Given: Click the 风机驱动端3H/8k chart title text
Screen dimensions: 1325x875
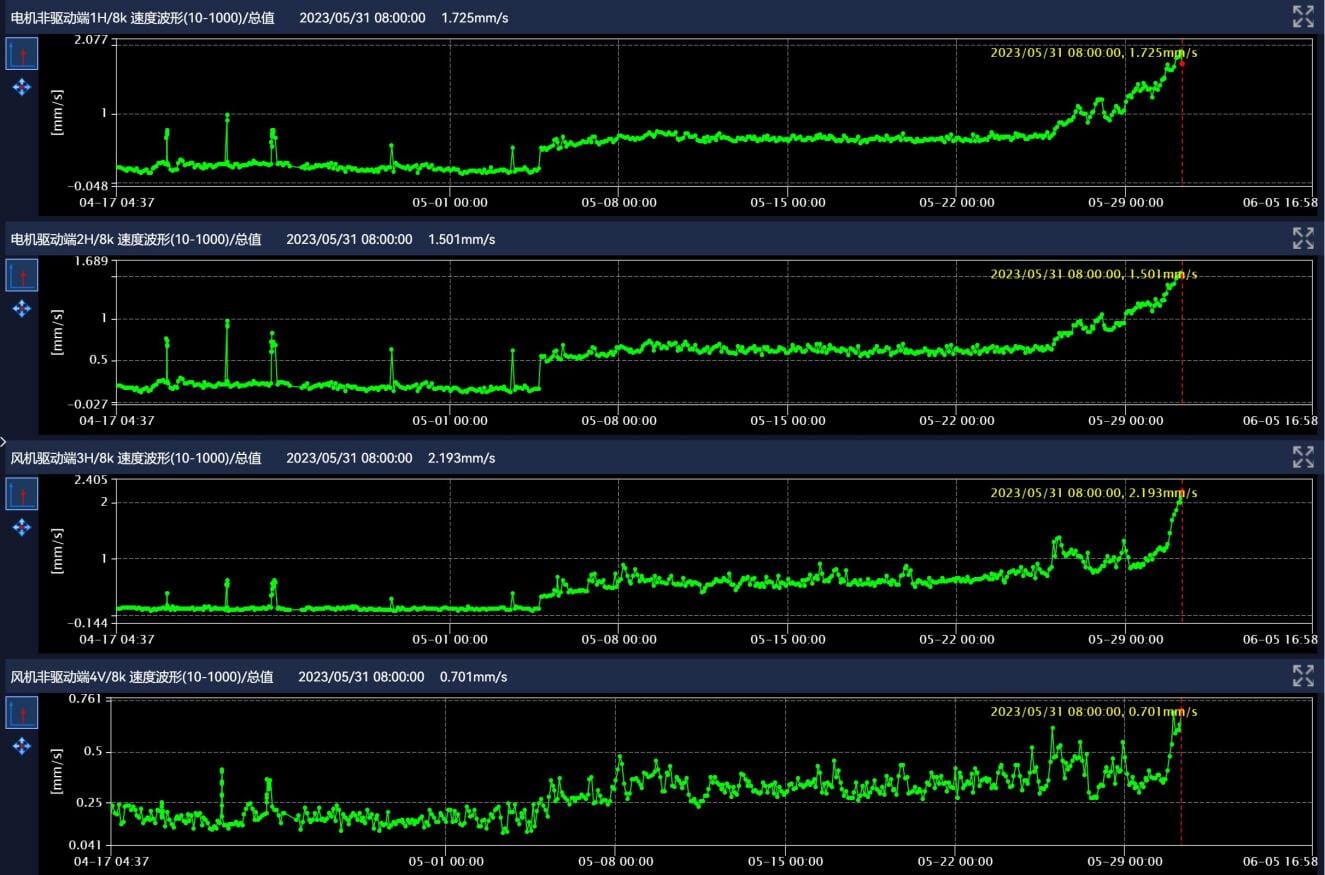Looking at the screenshot, I should click(x=136, y=458).
